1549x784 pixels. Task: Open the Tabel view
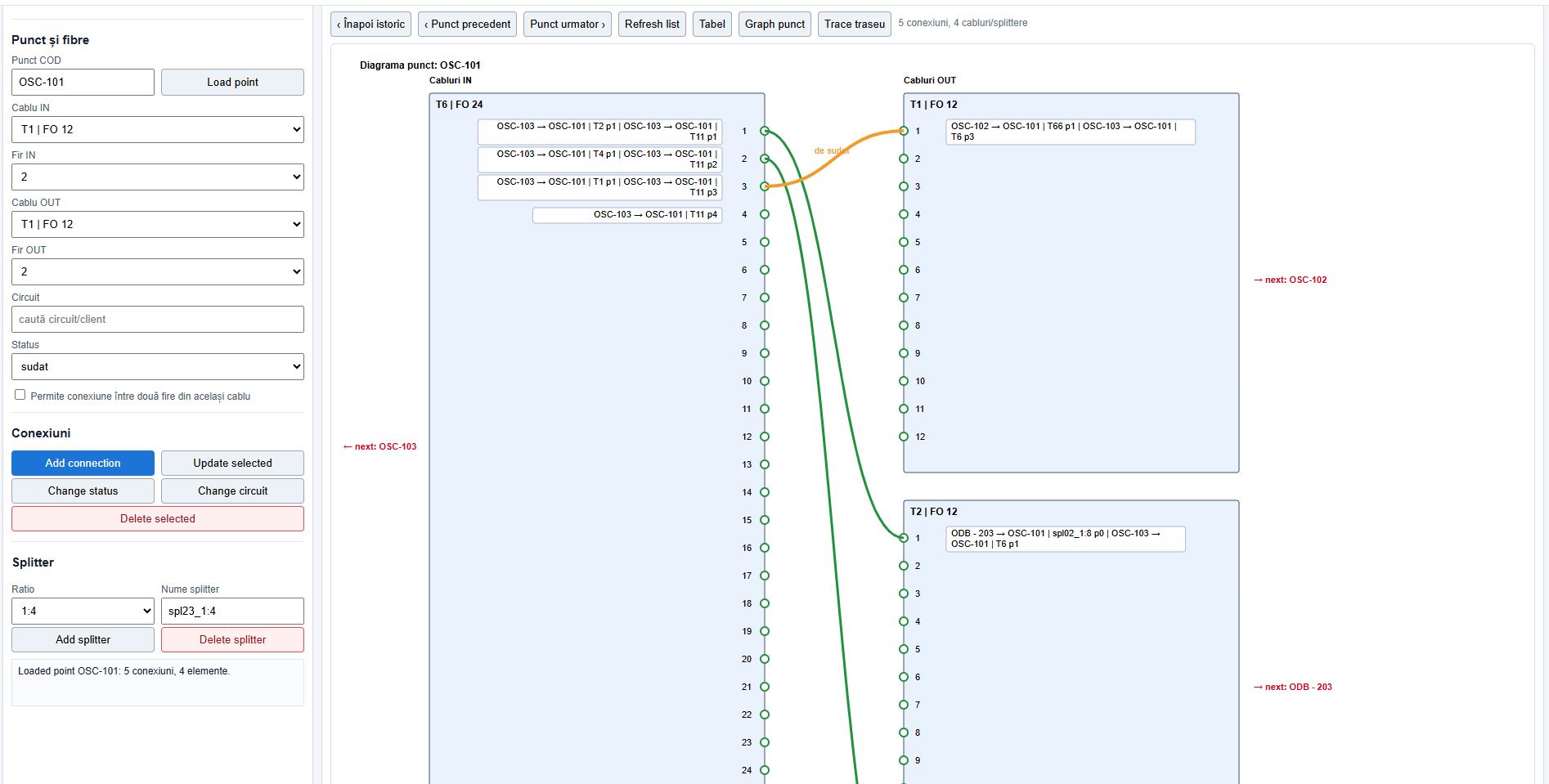pyautogui.click(x=712, y=24)
